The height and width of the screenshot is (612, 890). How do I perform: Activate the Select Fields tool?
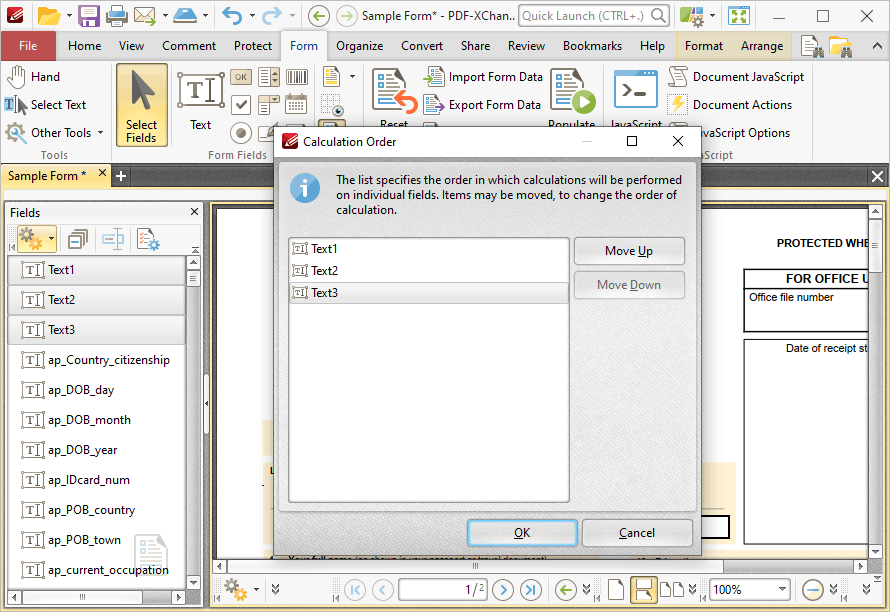click(142, 106)
